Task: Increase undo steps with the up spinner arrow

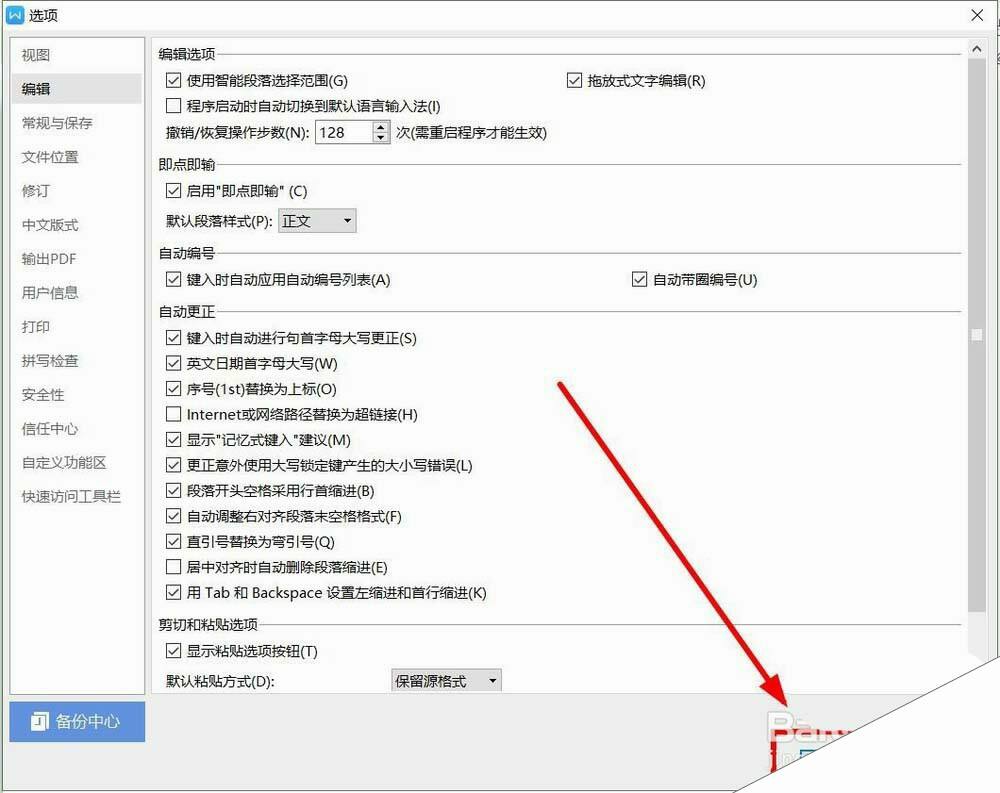Action: pyautogui.click(x=381, y=126)
